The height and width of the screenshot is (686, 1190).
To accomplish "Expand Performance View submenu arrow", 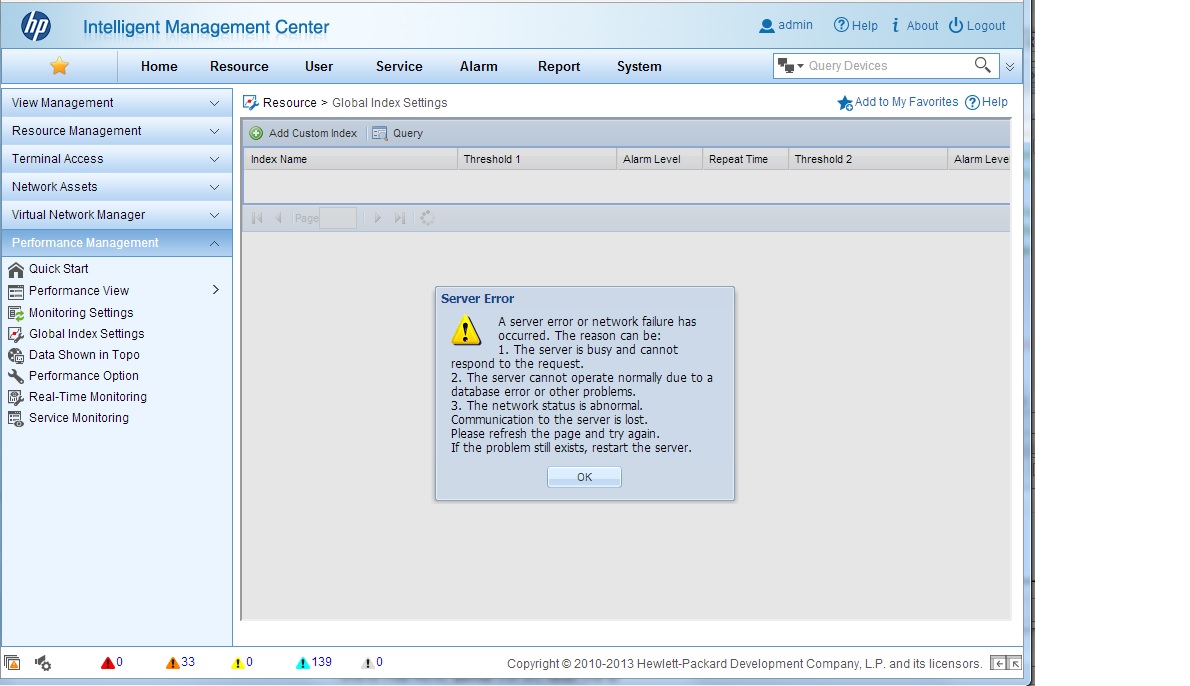I will pyautogui.click(x=216, y=290).
